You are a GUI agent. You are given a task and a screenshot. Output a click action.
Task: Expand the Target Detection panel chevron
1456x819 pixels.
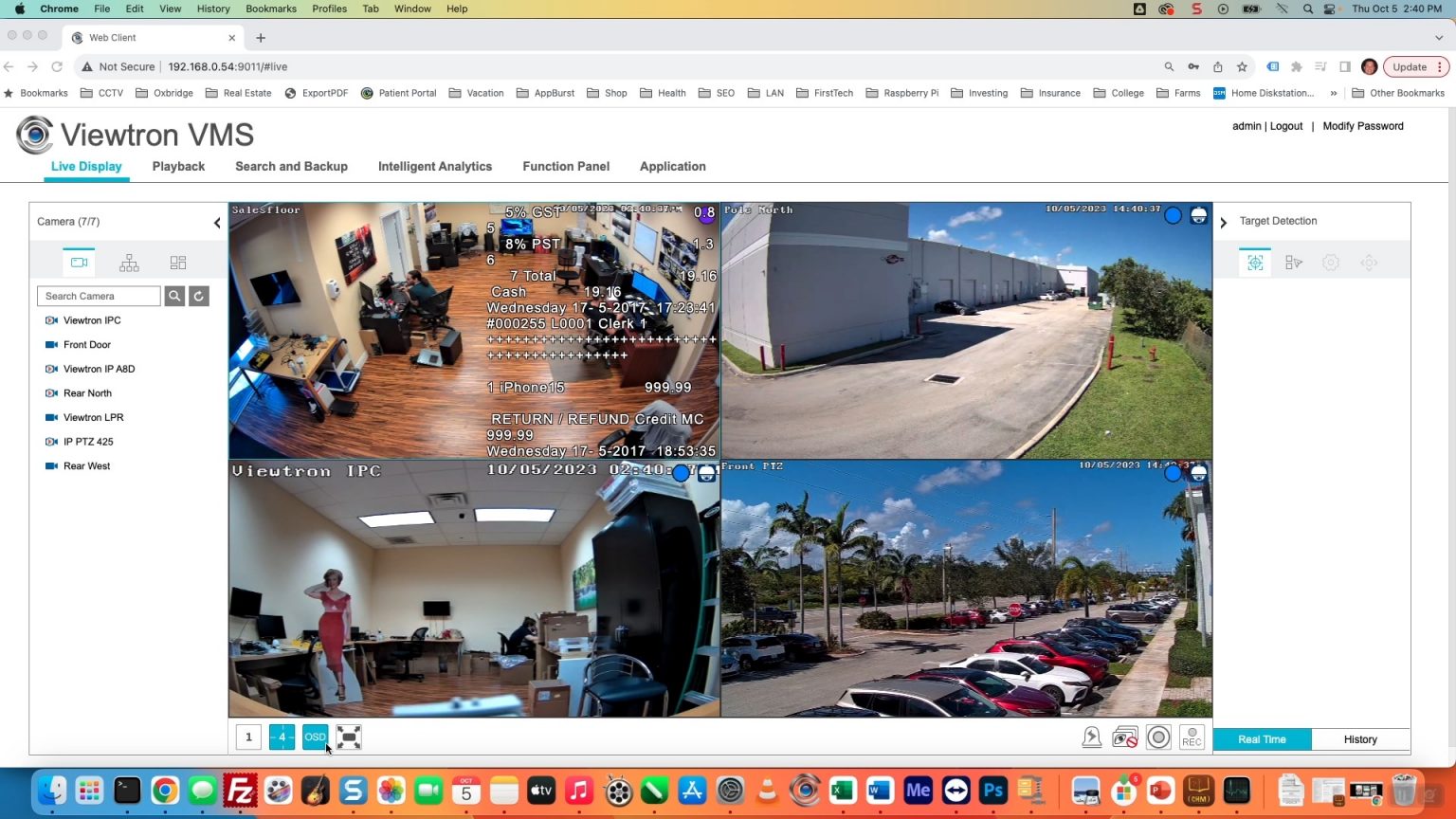pos(1223,223)
